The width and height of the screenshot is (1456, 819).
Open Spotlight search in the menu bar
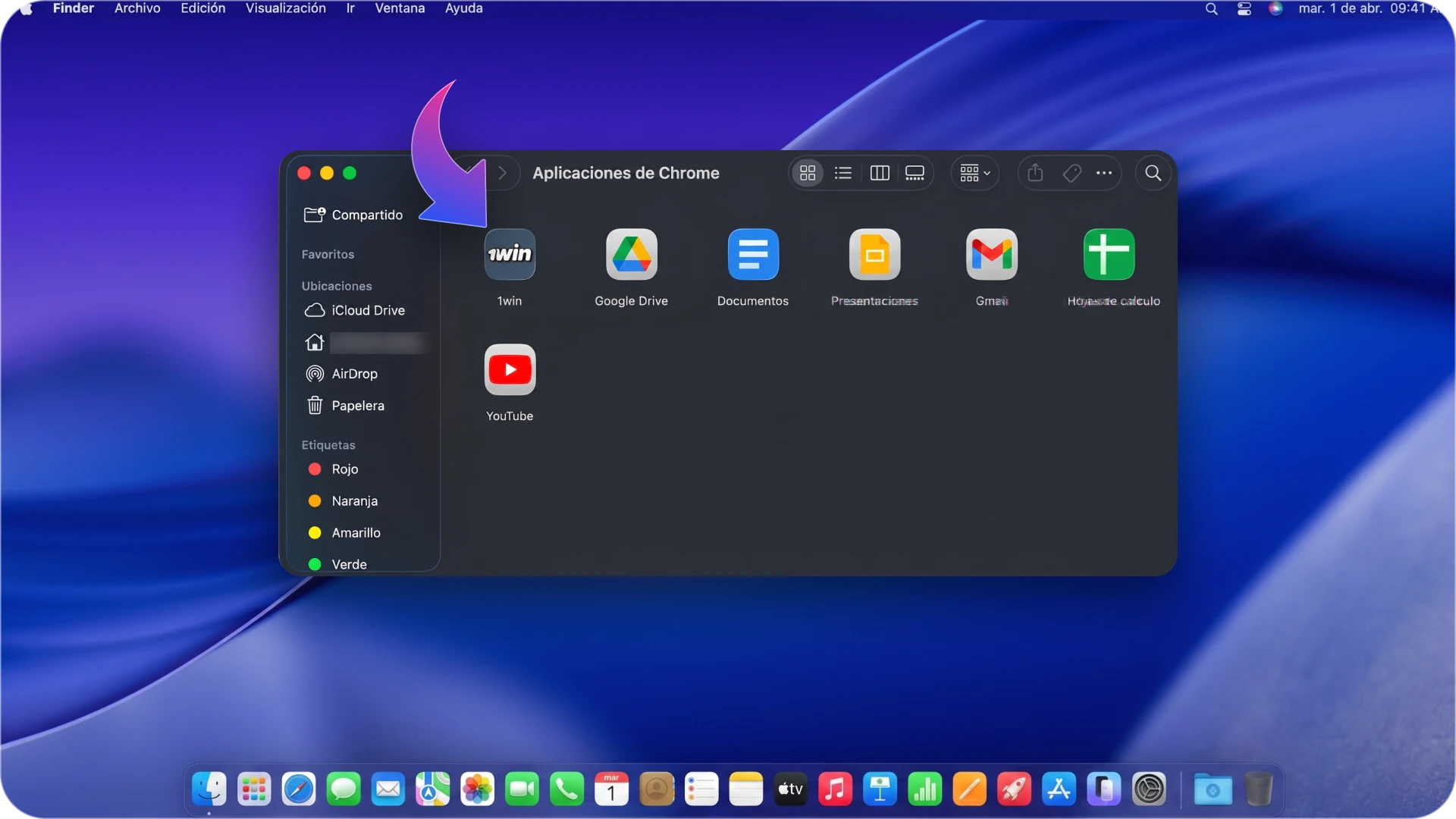[1212, 9]
